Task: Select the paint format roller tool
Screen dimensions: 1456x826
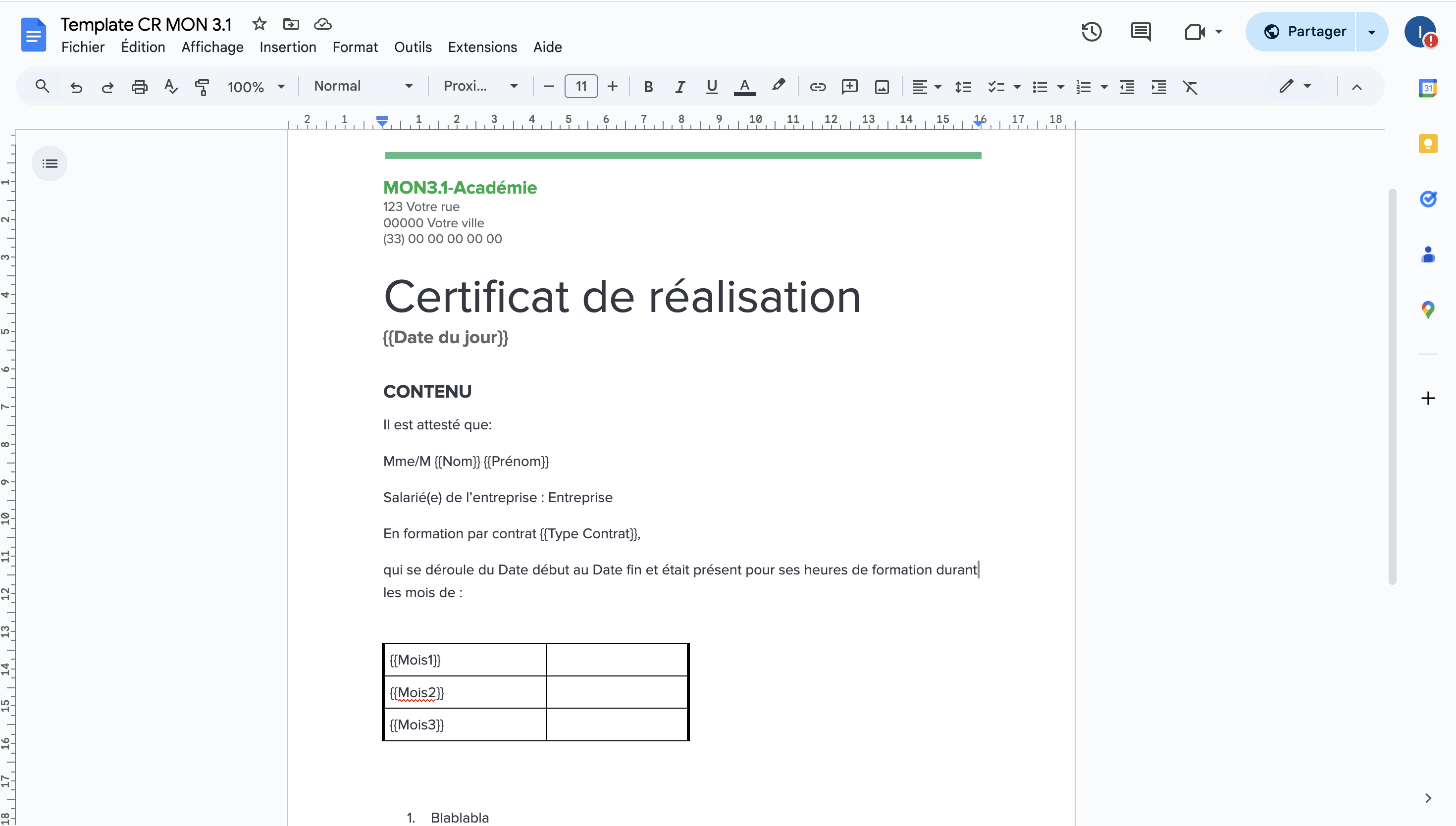Action: (202, 87)
